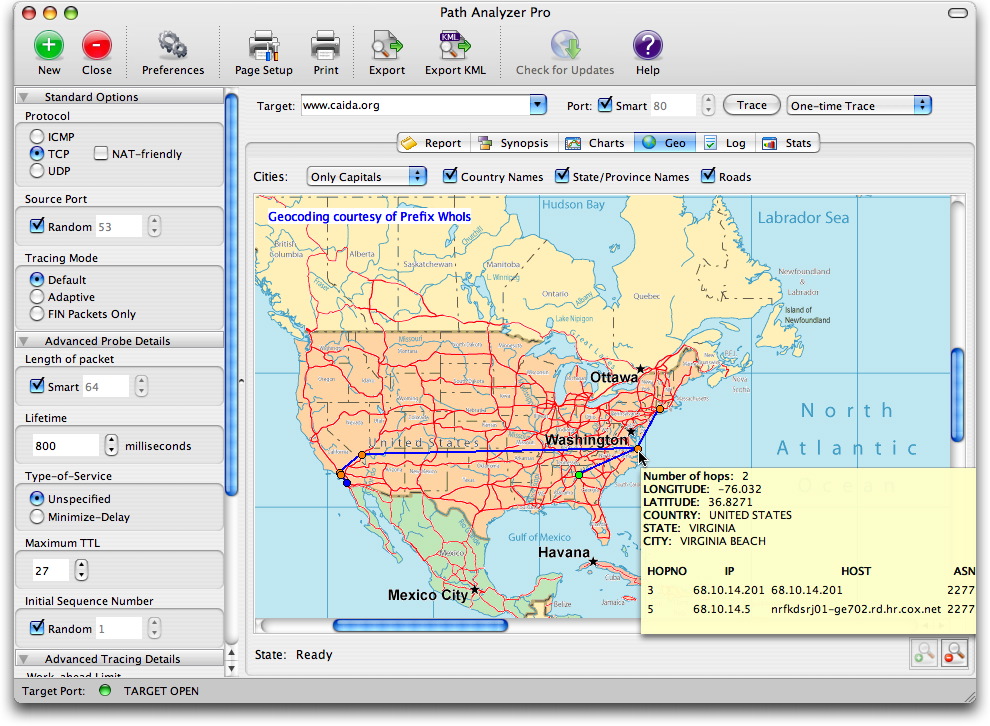990x726 pixels.
Task: Click the Page Setup toolbar icon
Action: (262, 45)
